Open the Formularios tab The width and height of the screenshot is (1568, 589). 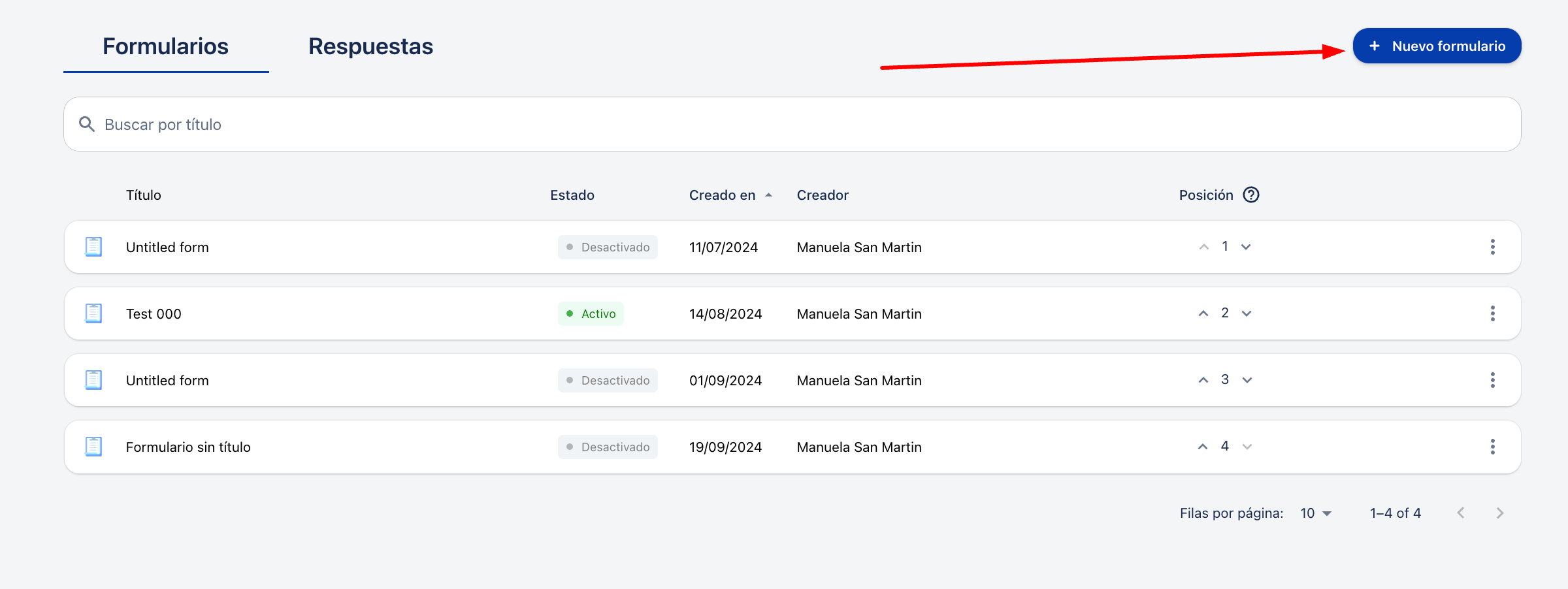click(166, 47)
